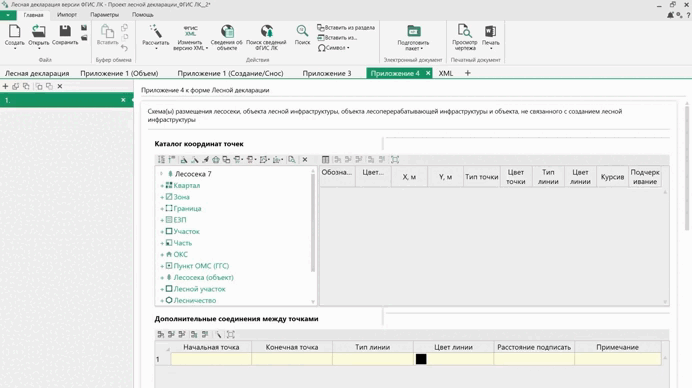Open the green application menu button
Image resolution: width=692 pixels, height=388 pixels.
point(8,15)
